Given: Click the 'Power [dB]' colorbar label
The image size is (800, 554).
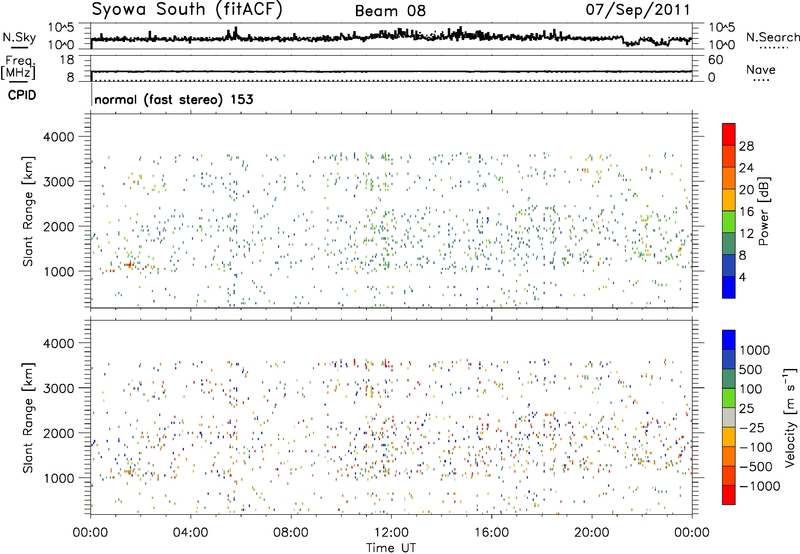Looking at the screenshot, I should (x=763, y=211).
